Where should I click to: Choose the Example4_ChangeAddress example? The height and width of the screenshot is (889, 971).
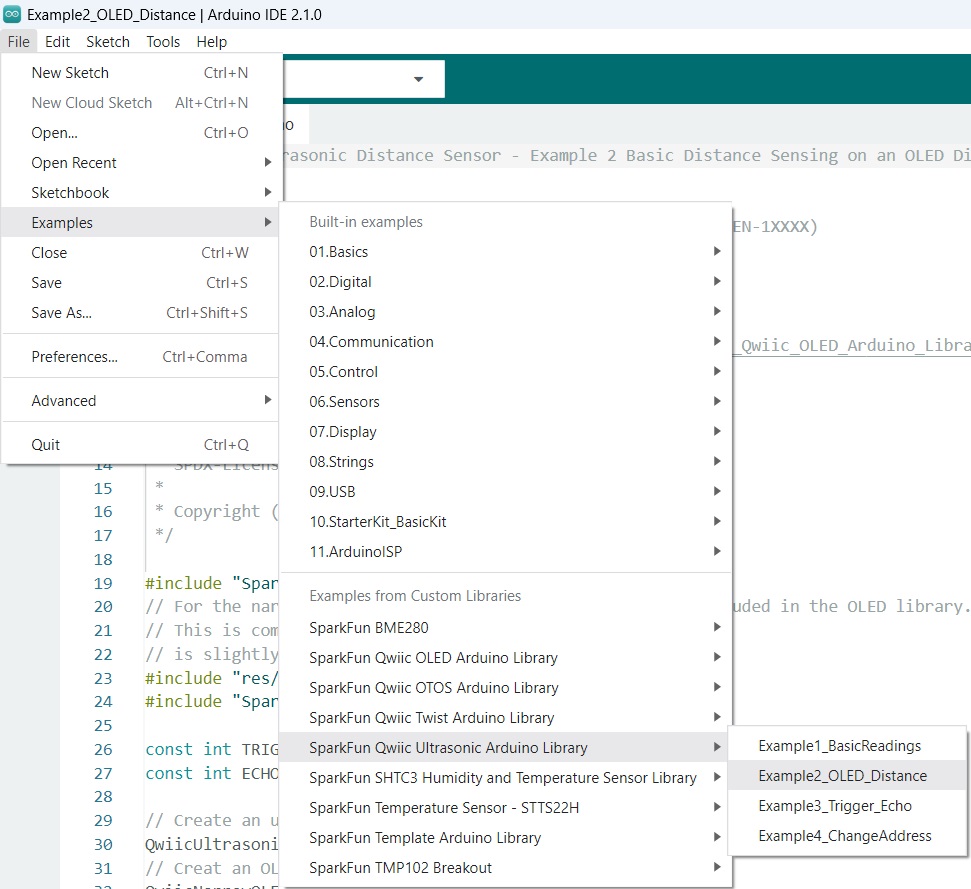tap(844, 836)
